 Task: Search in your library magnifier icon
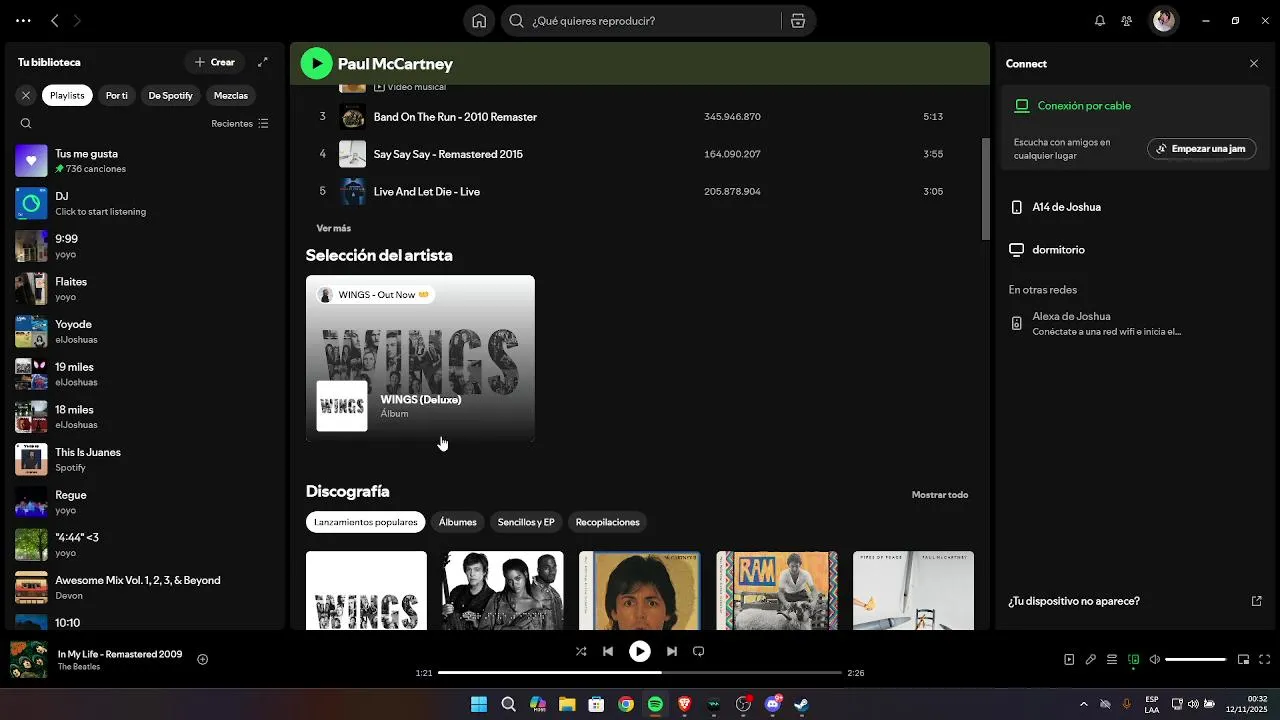(x=26, y=124)
